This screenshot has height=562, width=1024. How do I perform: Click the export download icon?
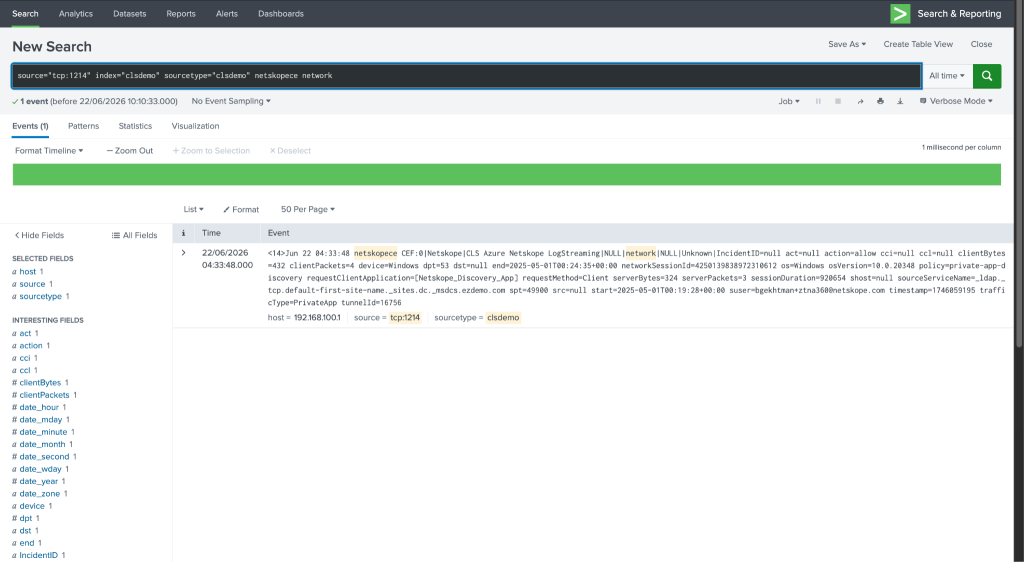click(900, 101)
